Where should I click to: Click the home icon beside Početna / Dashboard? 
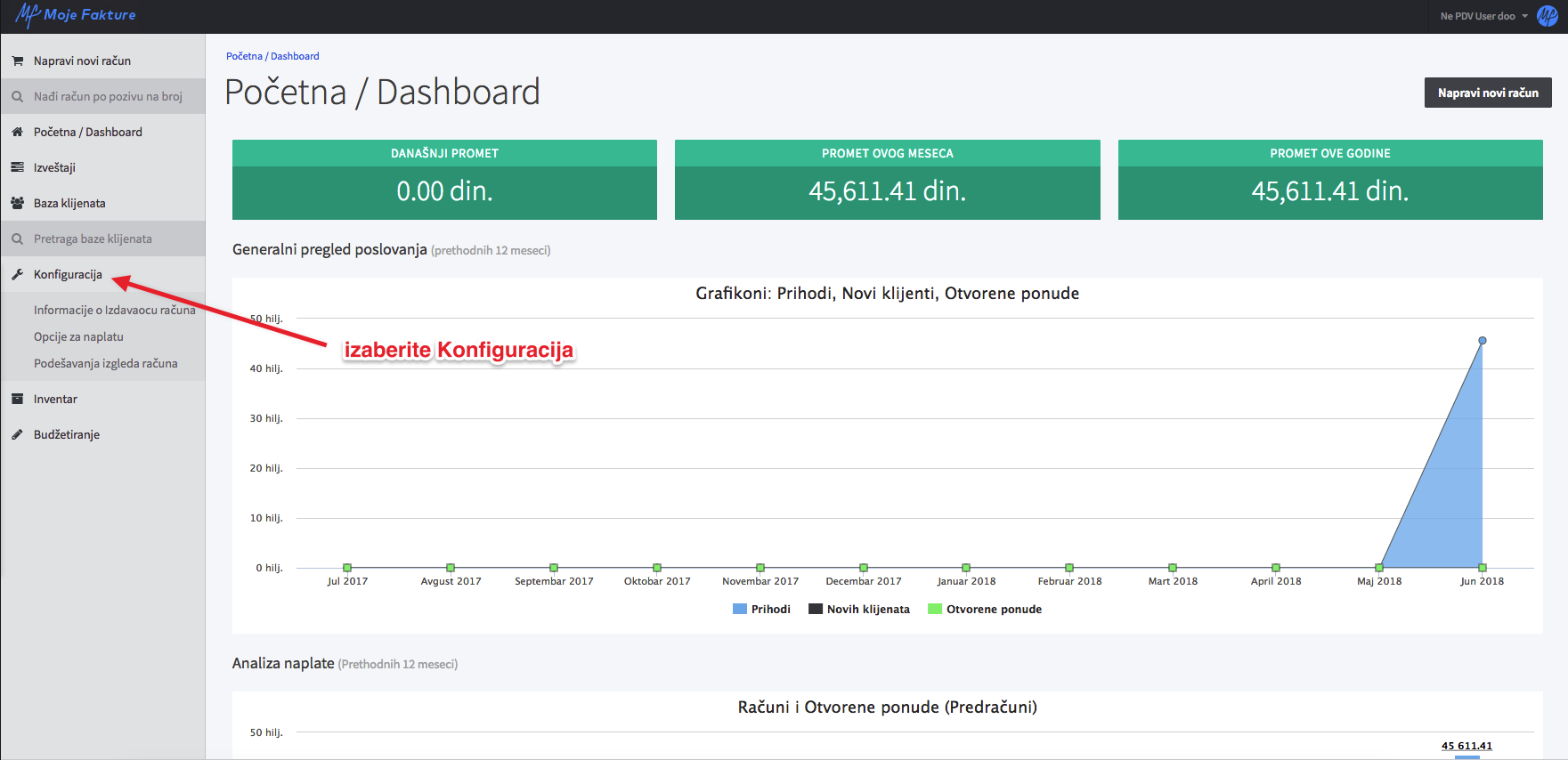pyautogui.click(x=17, y=132)
